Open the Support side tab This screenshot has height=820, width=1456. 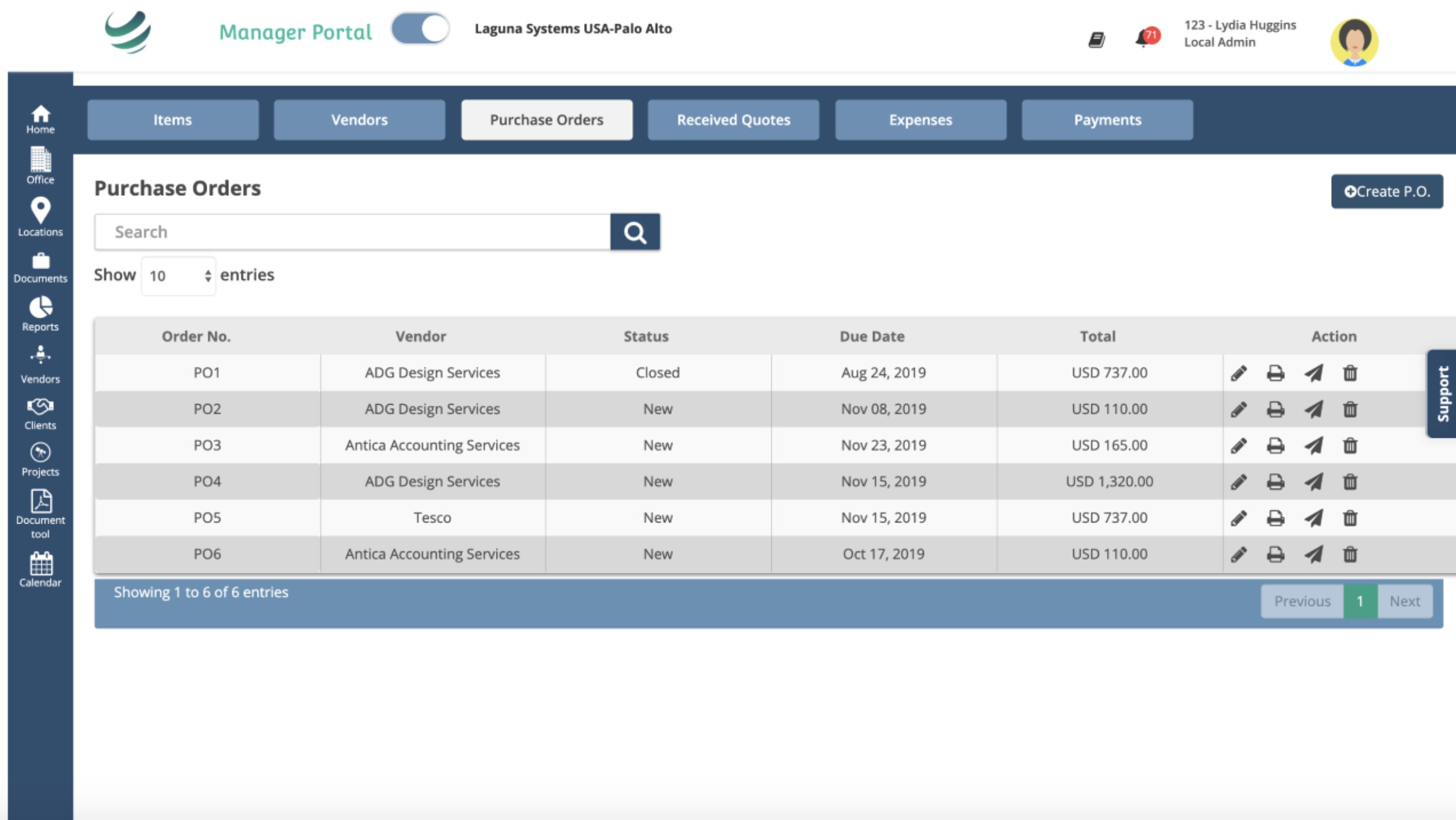(1442, 393)
